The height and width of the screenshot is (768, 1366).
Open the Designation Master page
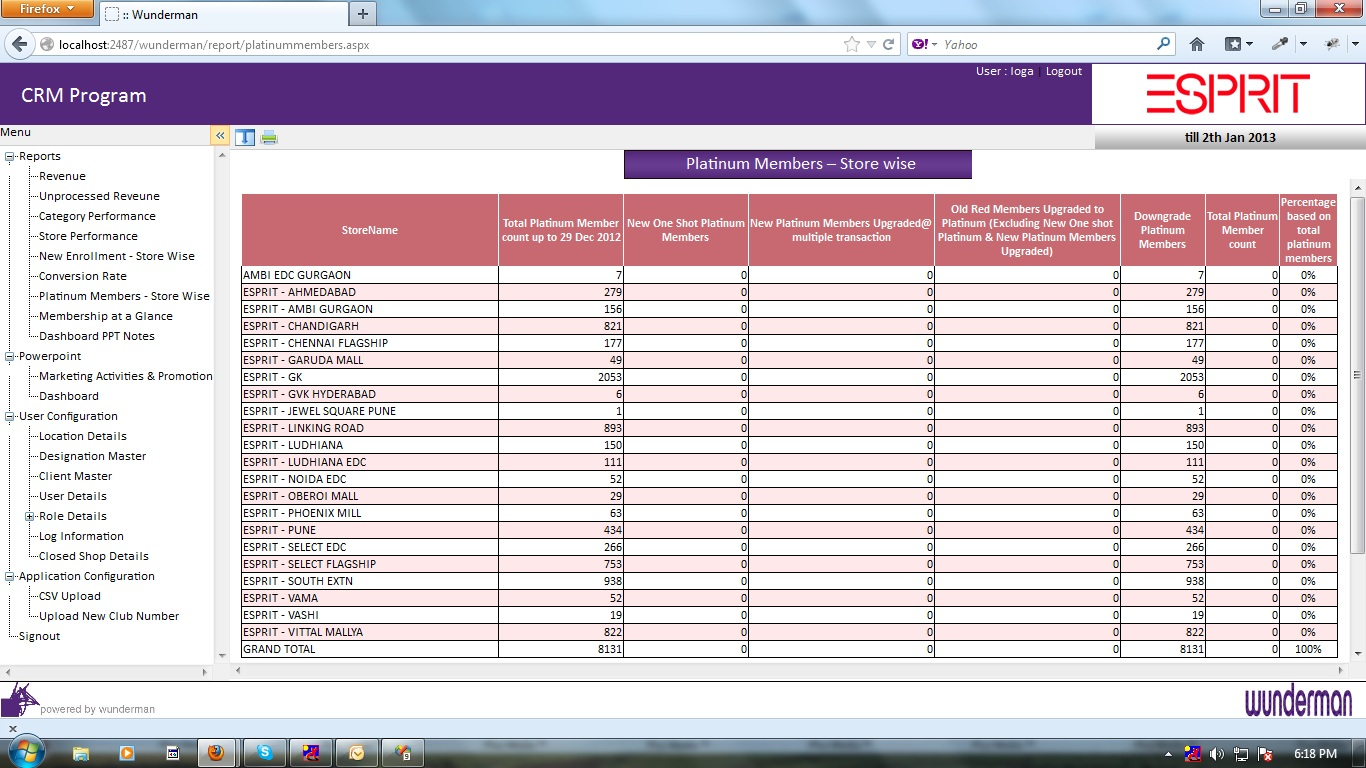pyautogui.click(x=92, y=456)
